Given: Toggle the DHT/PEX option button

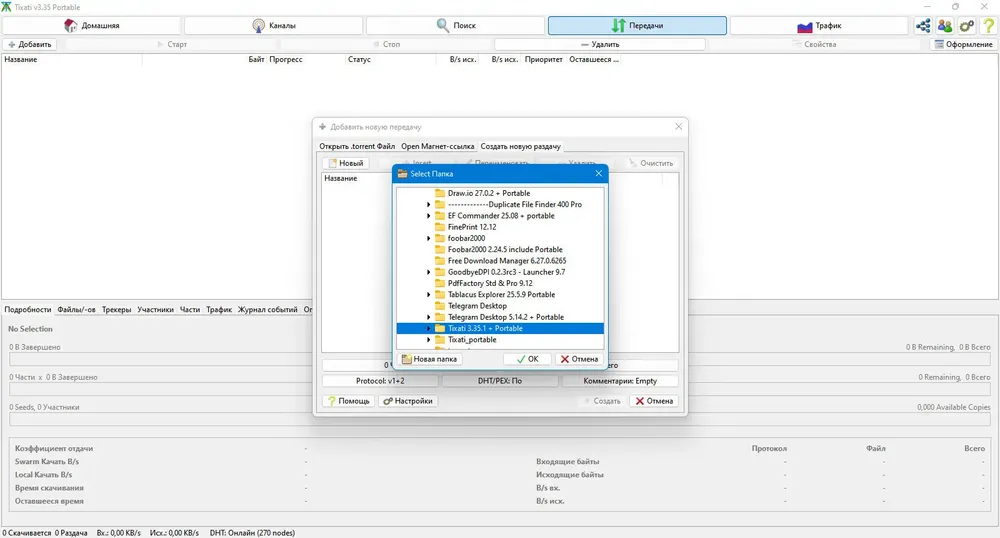Looking at the screenshot, I should tap(499, 381).
